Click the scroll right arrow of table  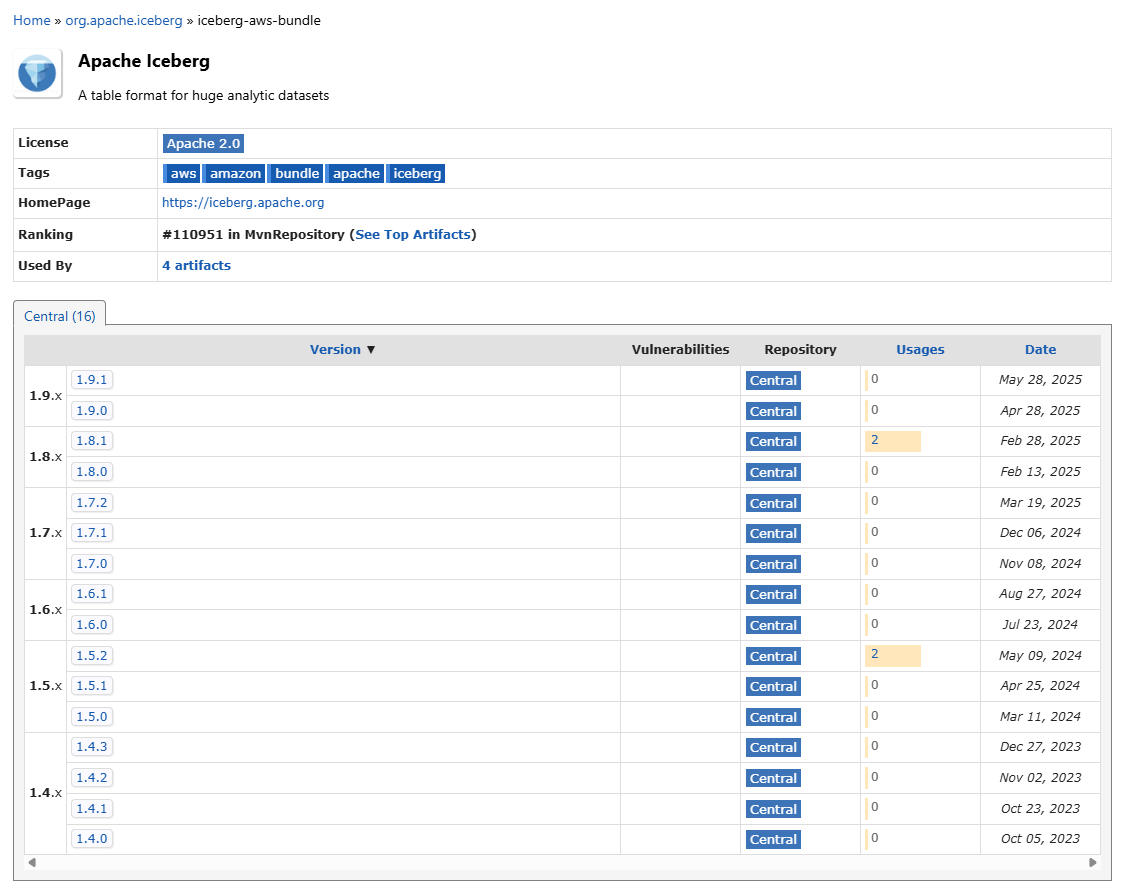pyautogui.click(x=1093, y=862)
